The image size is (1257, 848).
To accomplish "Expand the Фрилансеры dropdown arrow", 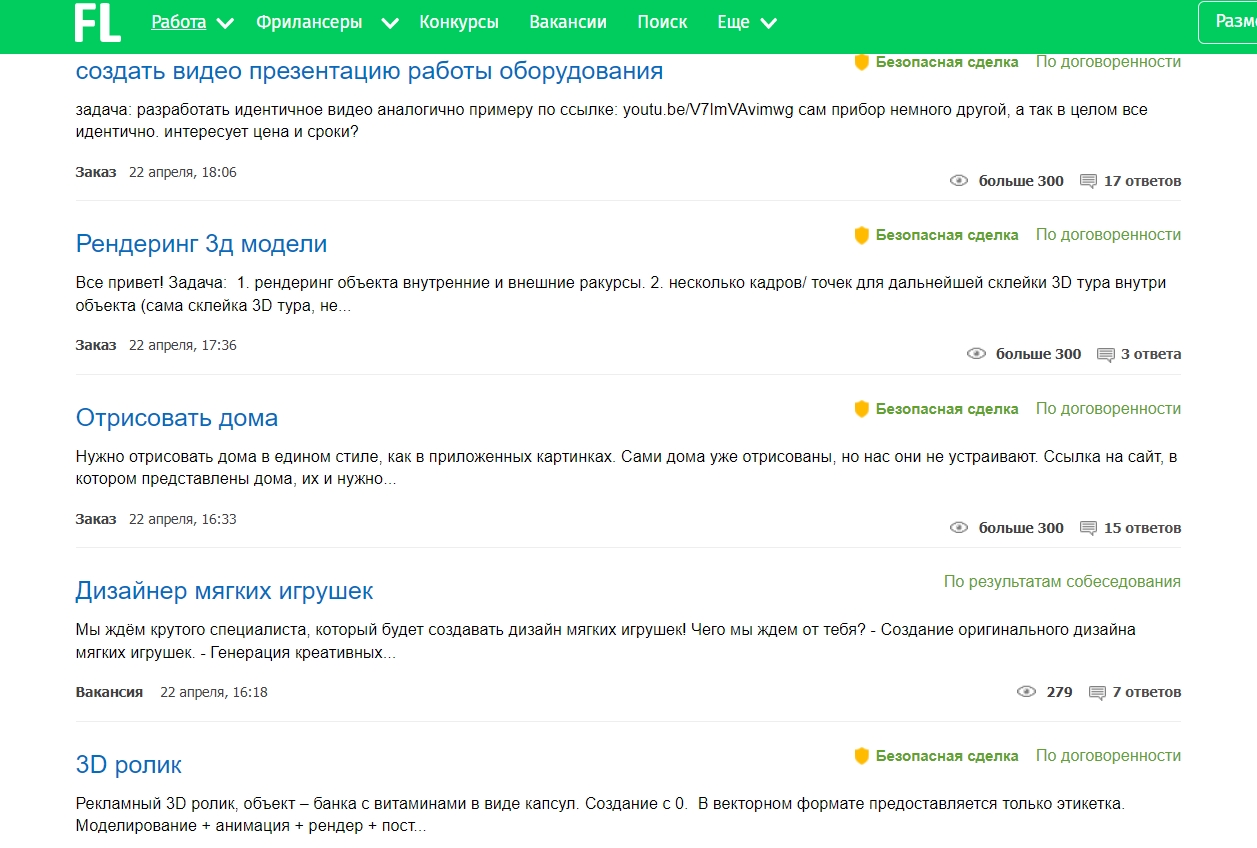I will [x=390, y=23].
